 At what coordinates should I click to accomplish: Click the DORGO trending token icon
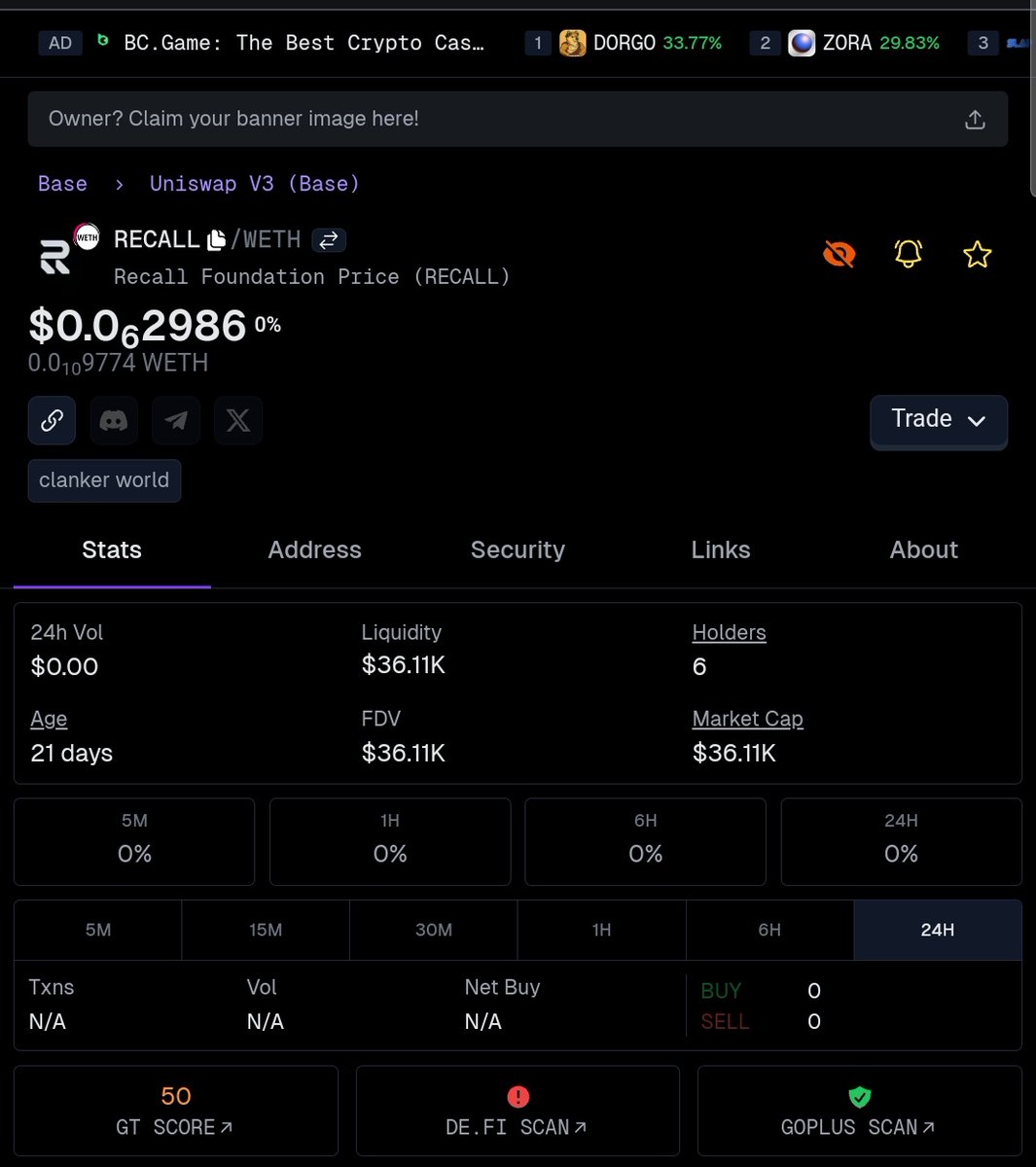[573, 43]
